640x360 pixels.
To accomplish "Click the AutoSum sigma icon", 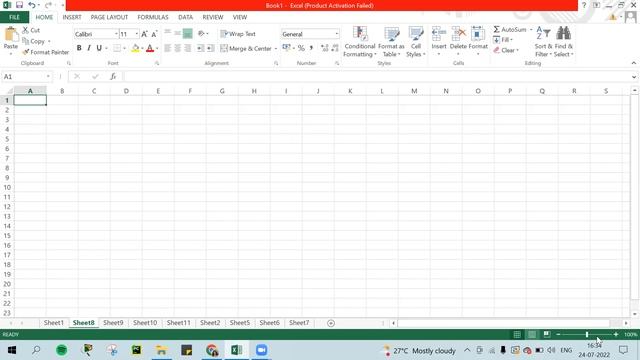I will [496, 29].
